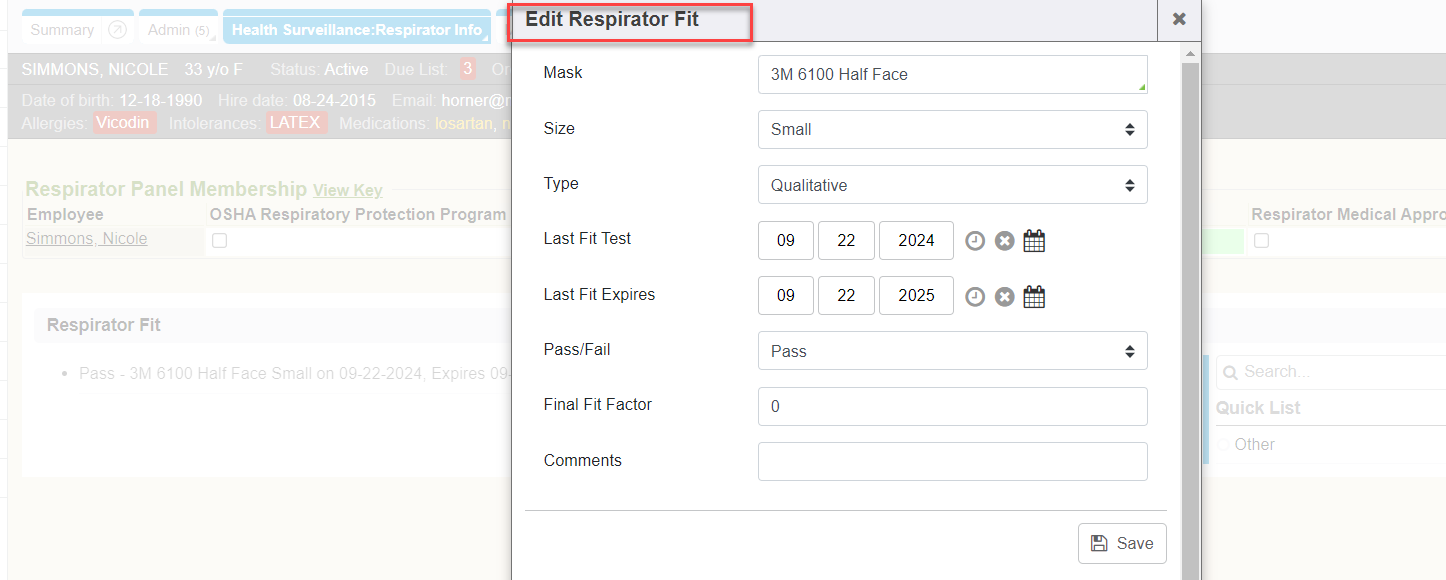This screenshot has width=1446, height=580.
Task: Select the Other quick list radio option
Action: pos(1222,445)
